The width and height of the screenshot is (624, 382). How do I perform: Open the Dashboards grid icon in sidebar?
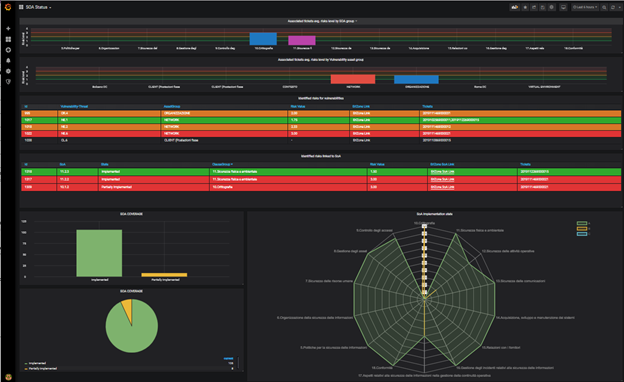click(x=8, y=39)
